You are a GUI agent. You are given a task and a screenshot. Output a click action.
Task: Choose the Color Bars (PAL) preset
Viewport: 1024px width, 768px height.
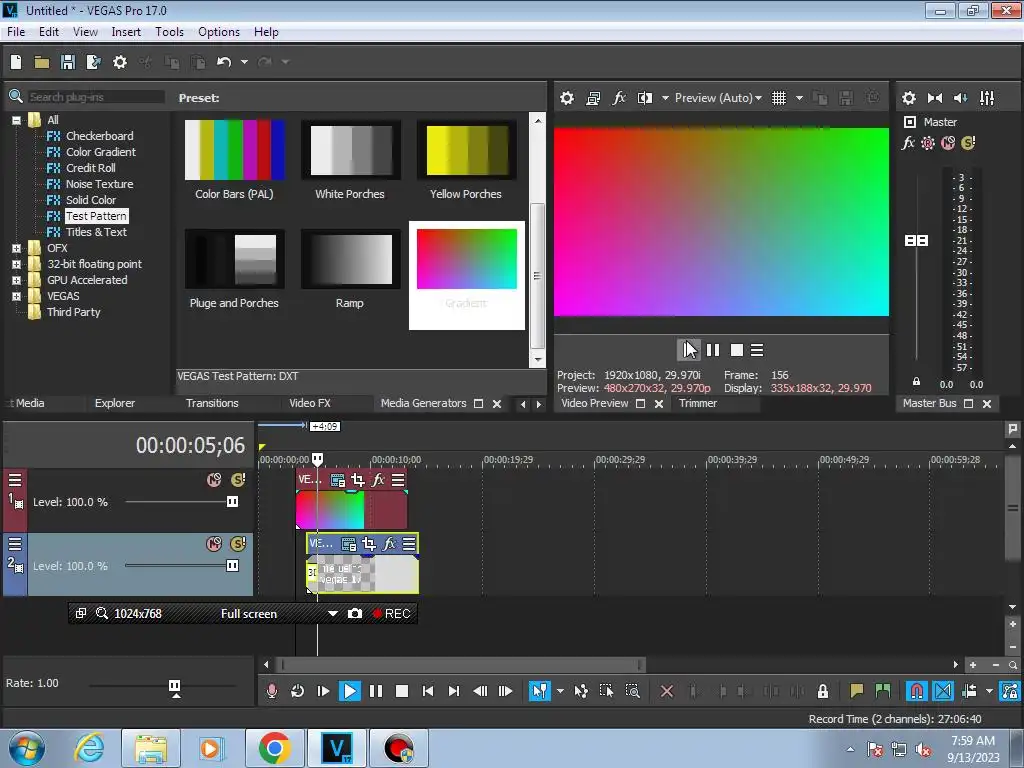234,151
